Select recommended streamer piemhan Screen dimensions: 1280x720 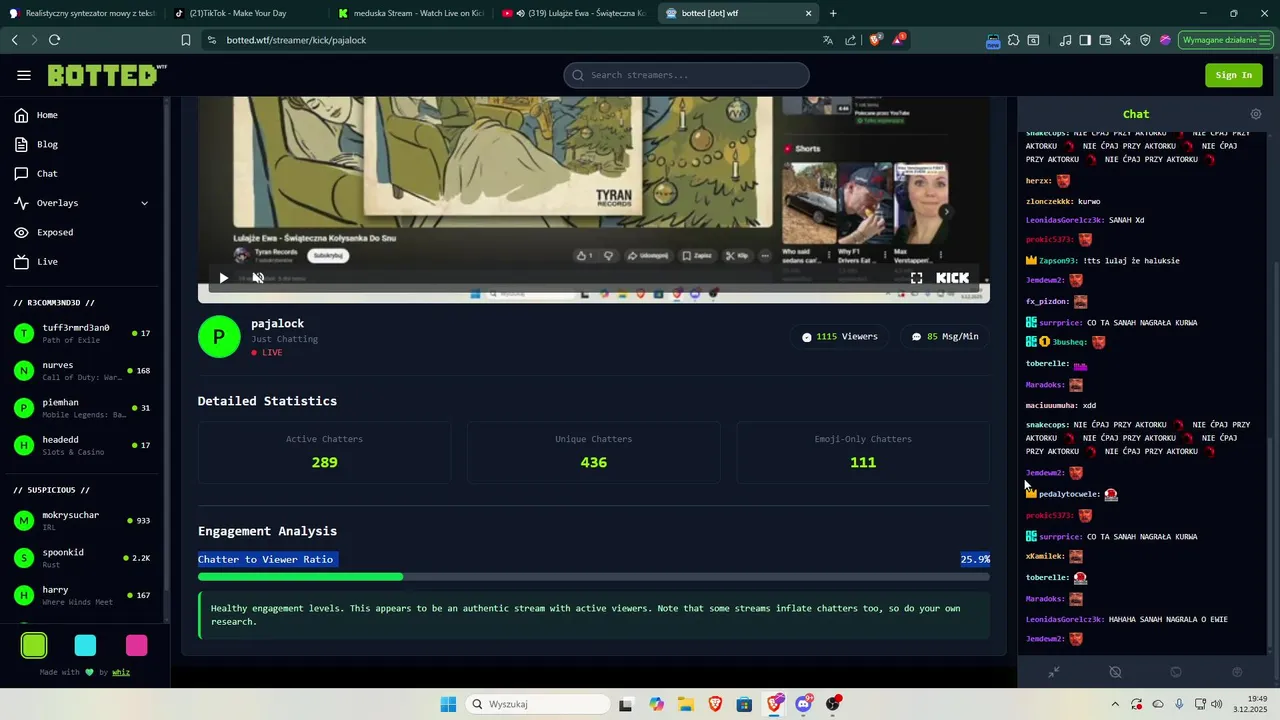pyautogui.click(x=82, y=407)
